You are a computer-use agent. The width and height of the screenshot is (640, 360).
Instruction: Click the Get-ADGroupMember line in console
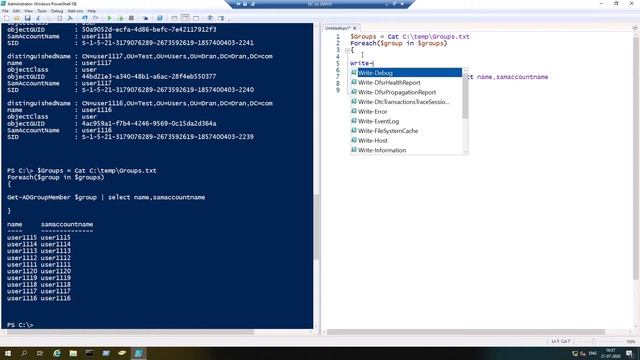106,198
